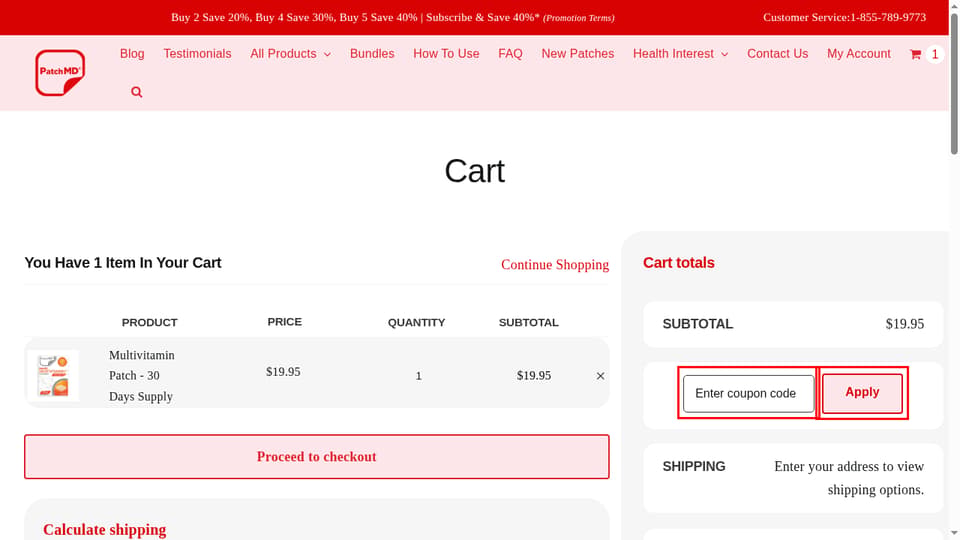The width and height of the screenshot is (960, 540).
Task: Open the search magnifier icon
Action: click(x=137, y=92)
